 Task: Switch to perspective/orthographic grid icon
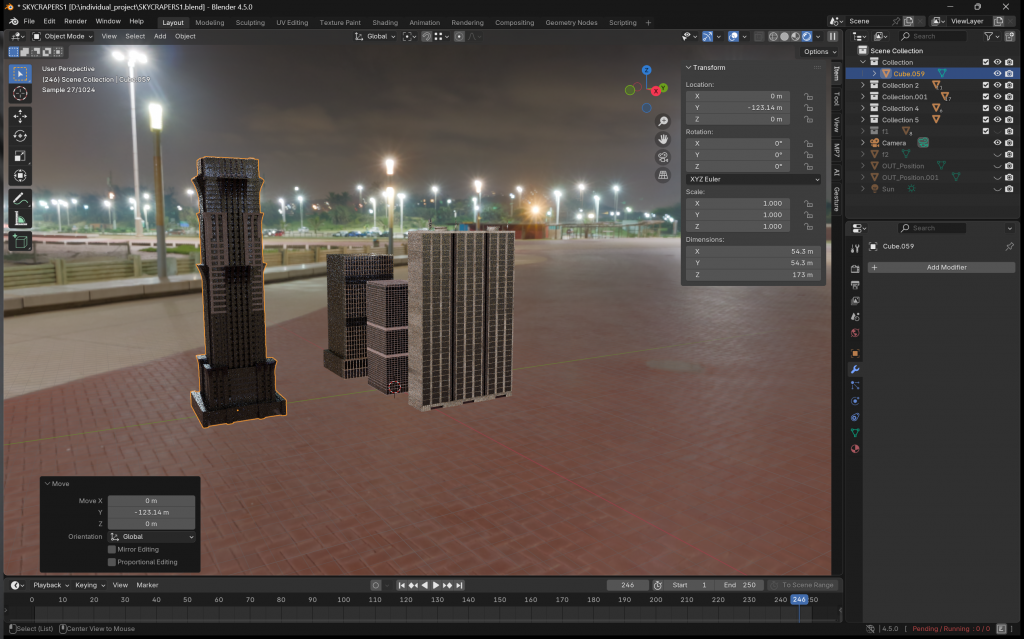point(663,175)
